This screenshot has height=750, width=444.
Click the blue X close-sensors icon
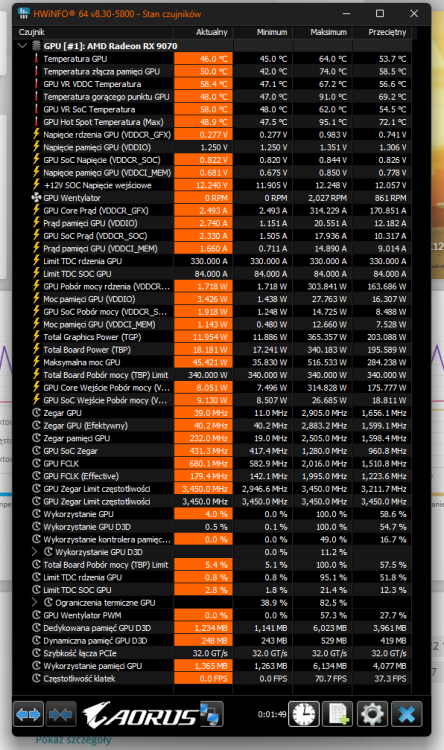pos(407,715)
